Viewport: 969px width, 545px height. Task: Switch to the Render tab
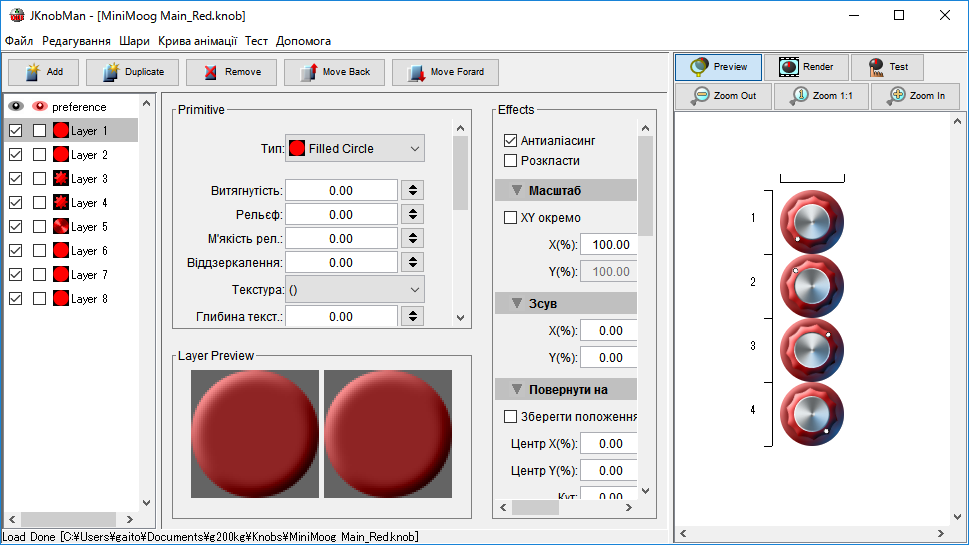click(806, 67)
